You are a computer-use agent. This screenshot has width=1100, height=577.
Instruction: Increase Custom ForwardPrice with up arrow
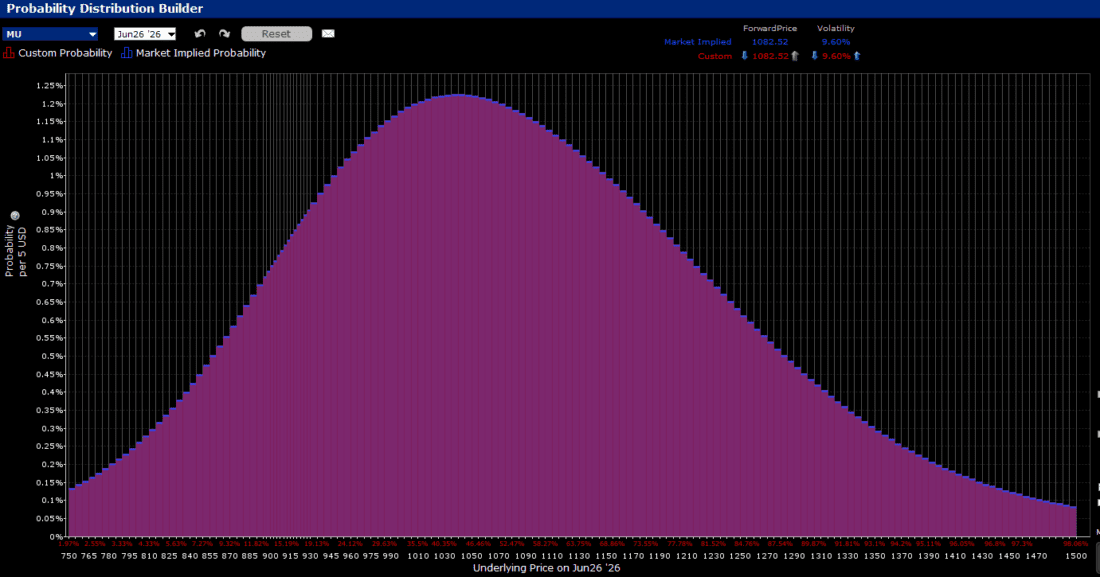[795, 55]
